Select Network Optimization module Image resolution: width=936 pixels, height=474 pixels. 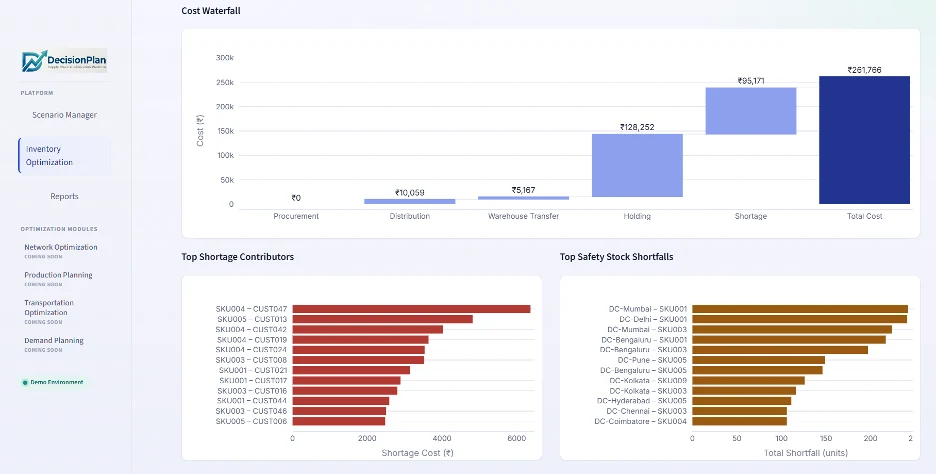pos(61,247)
